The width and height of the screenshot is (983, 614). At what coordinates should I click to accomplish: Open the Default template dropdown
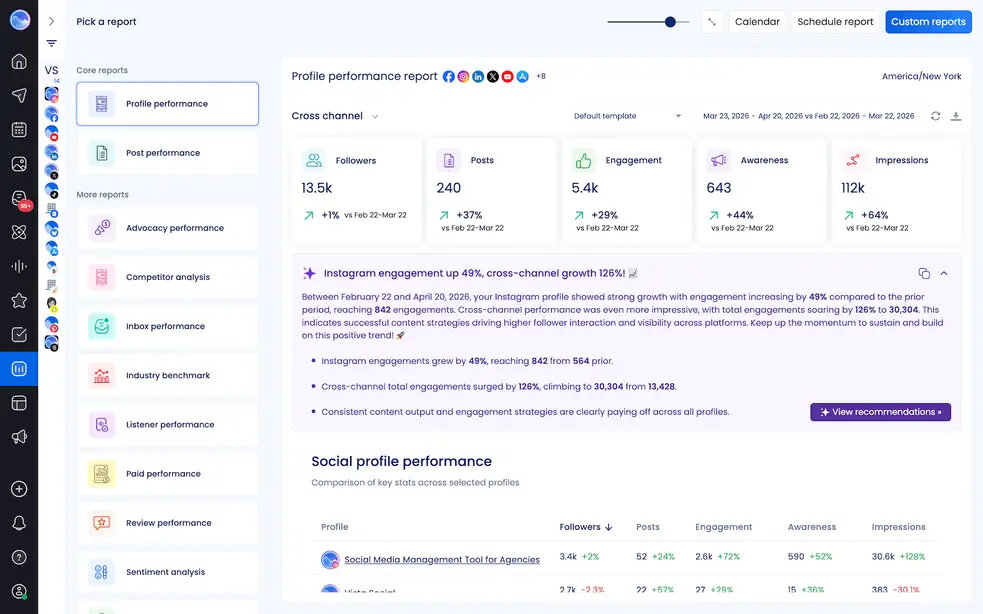tap(627, 116)
